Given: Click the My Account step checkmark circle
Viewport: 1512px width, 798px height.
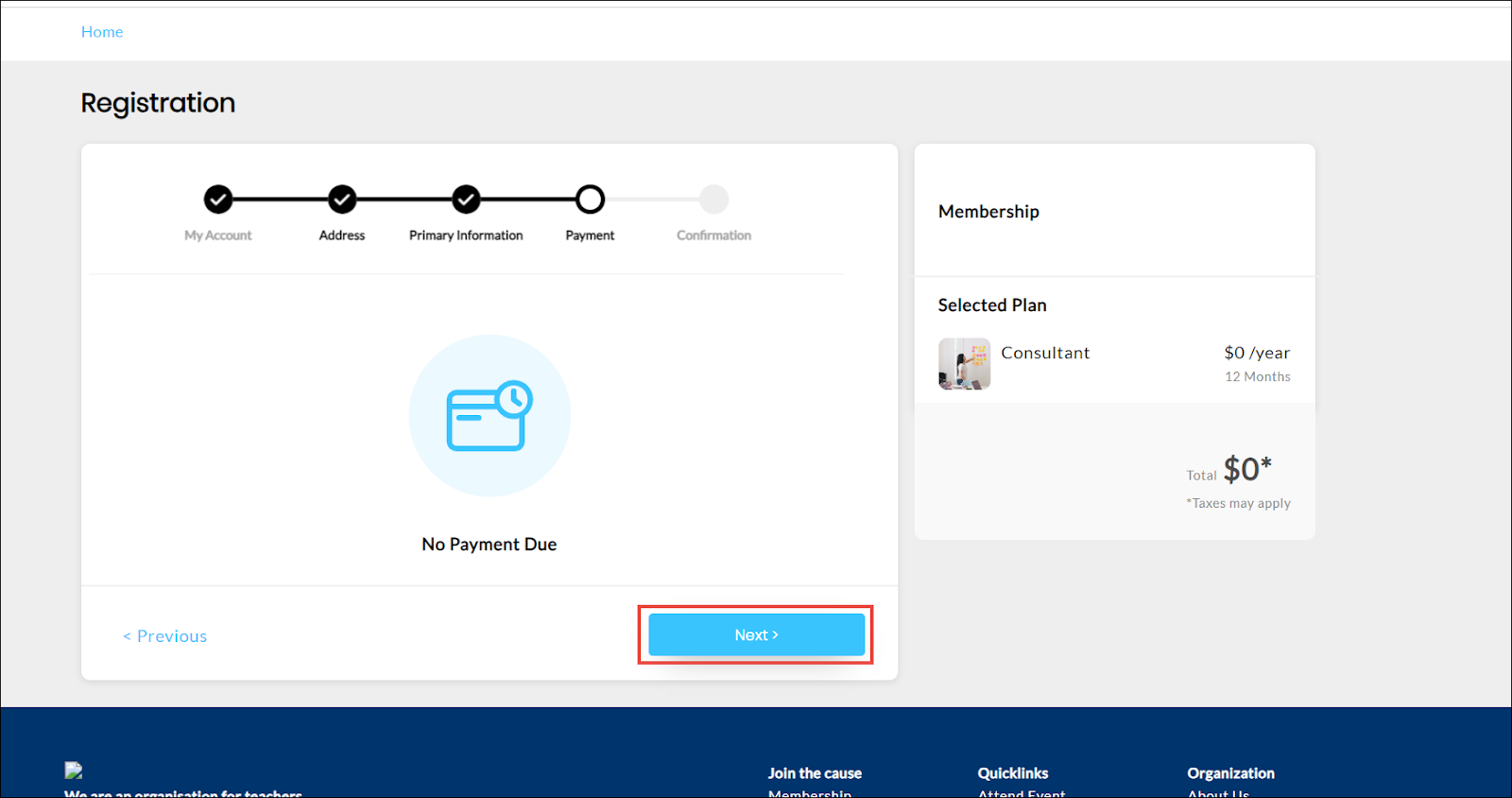Looking at the screenshot, I should 218,199.
